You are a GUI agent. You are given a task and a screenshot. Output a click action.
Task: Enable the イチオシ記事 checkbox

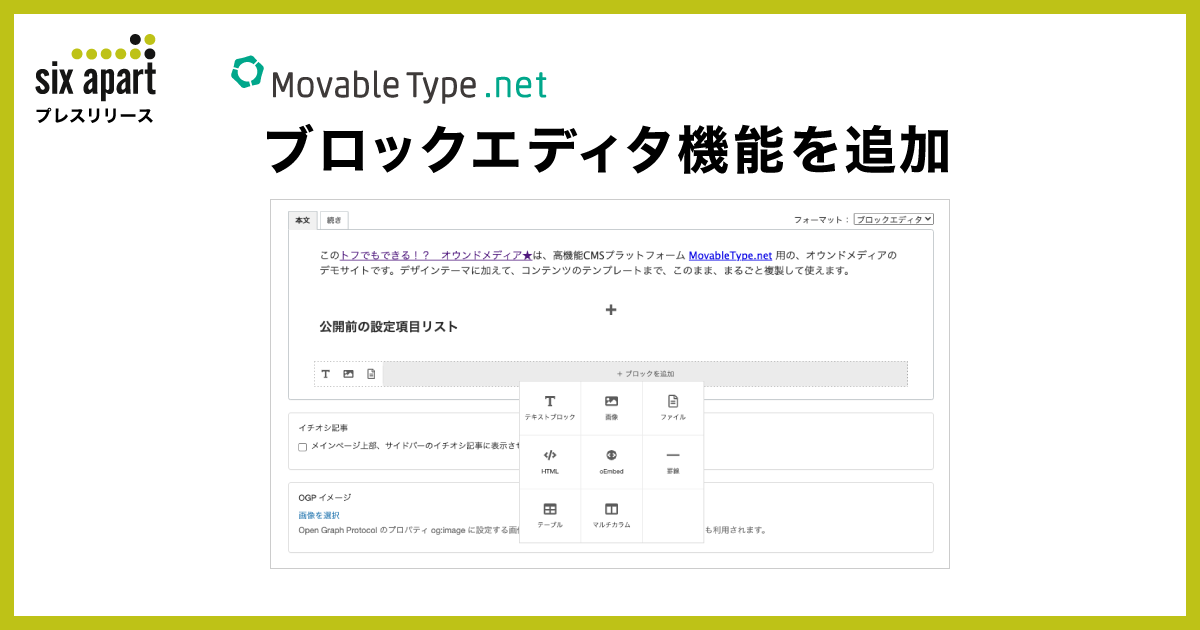pyautogui.click(x=303, y=447)
